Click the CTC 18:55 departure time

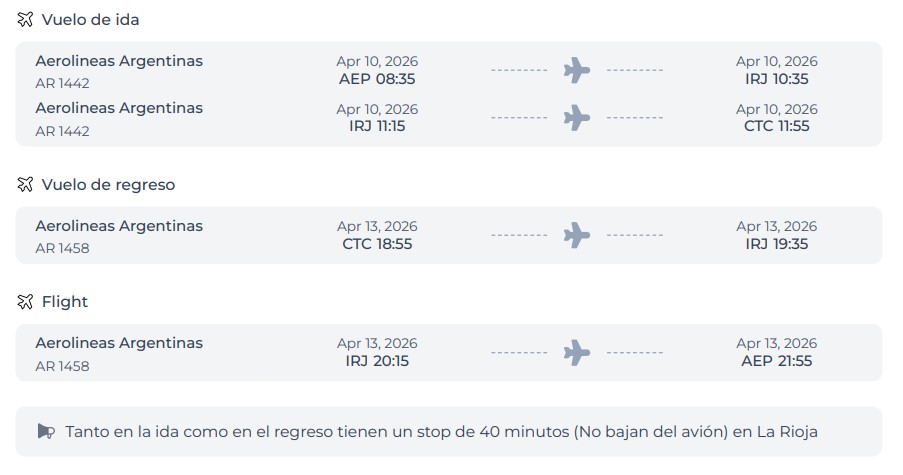[x=377, y=244]
